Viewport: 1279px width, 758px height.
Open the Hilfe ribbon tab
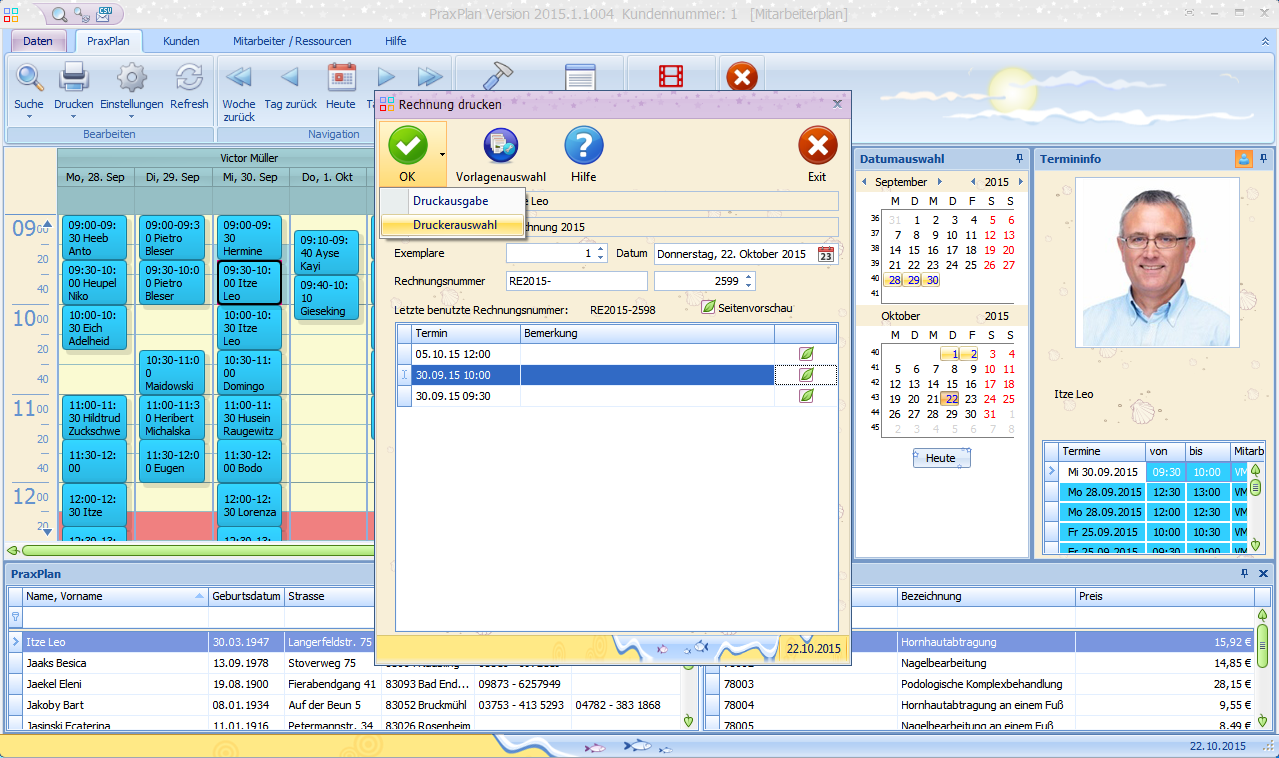396,41
